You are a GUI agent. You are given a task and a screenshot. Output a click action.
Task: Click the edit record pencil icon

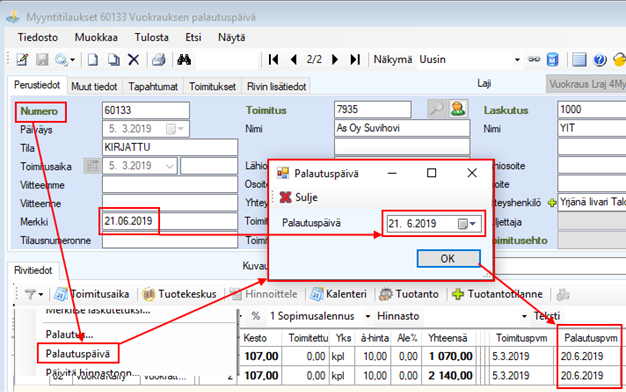pos(22,60)
